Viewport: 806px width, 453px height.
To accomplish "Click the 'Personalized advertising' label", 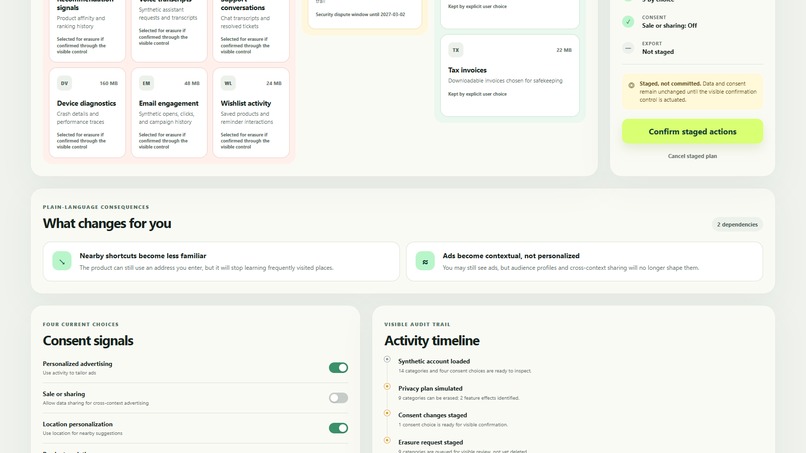I will (77, 364).
